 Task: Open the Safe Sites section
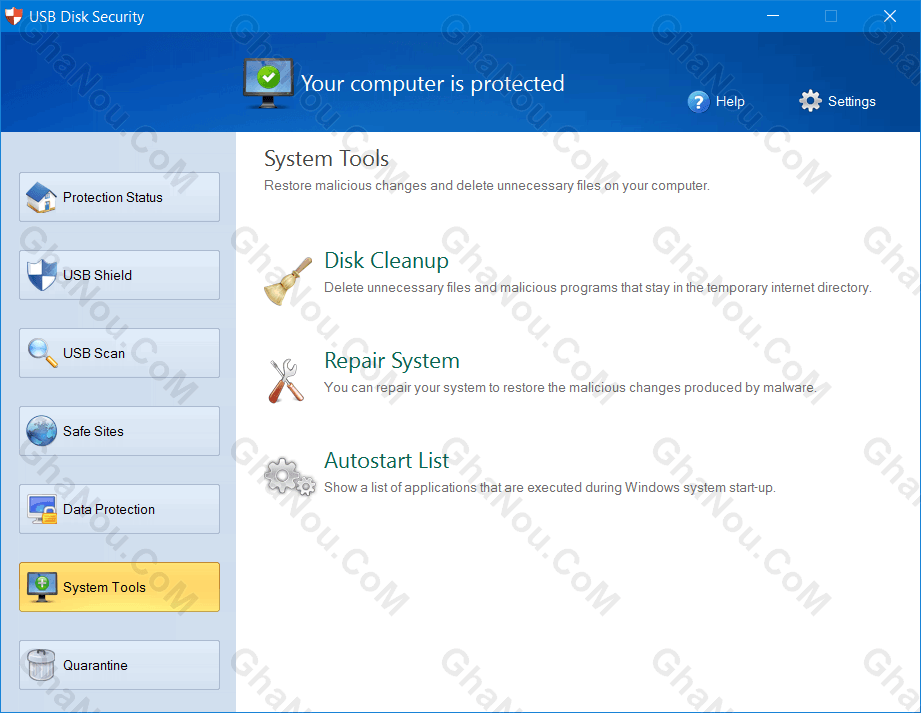[119, 431]
